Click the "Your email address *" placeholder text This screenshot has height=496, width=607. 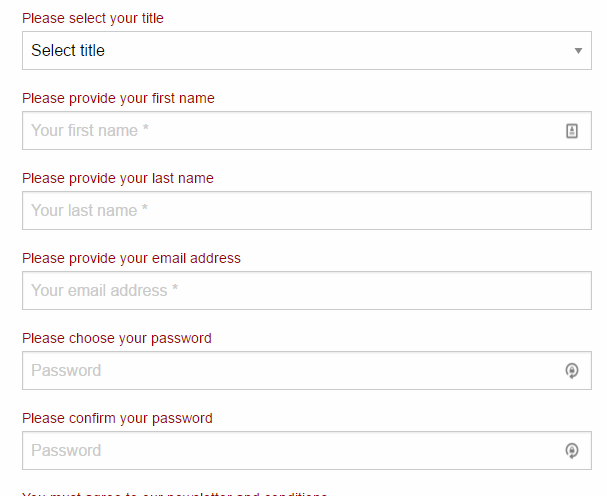[x=105, y=290]
